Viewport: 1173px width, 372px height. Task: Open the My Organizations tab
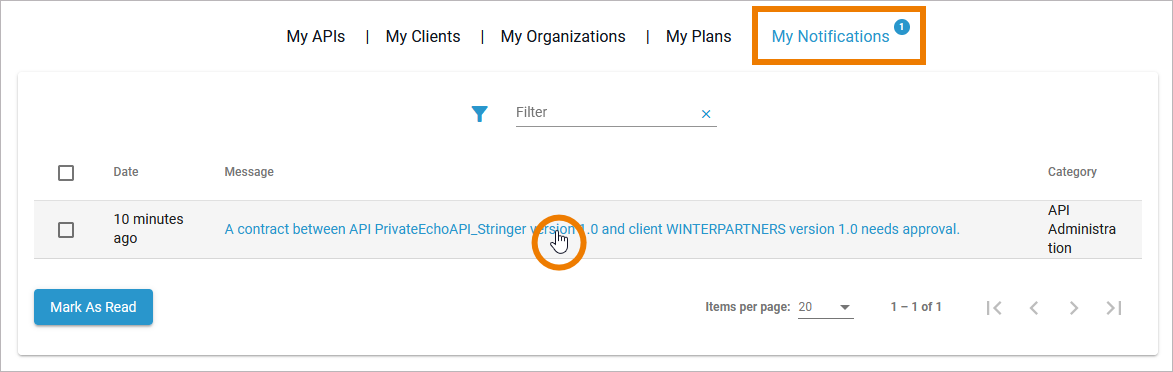(x=563, y=36)
